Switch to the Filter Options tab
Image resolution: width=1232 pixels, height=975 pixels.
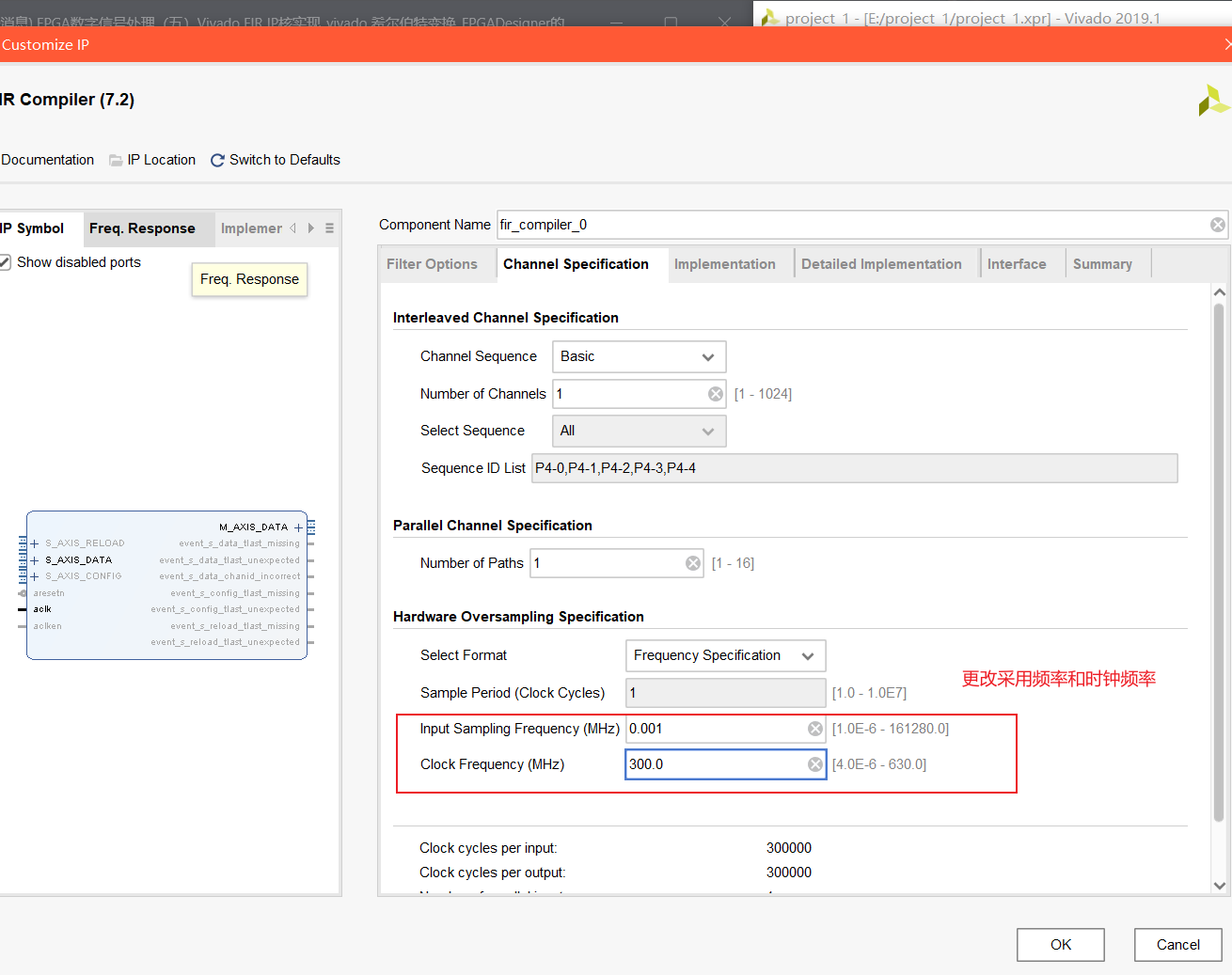click(x=432, y=264)
